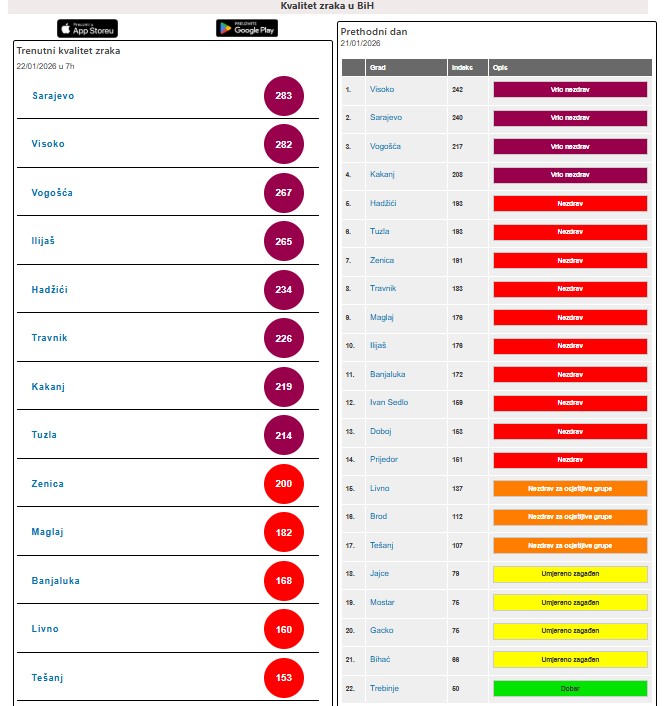Open the App Store download badge
The height and width of the screenshot is (706, 666).
[x=87, y=28]
